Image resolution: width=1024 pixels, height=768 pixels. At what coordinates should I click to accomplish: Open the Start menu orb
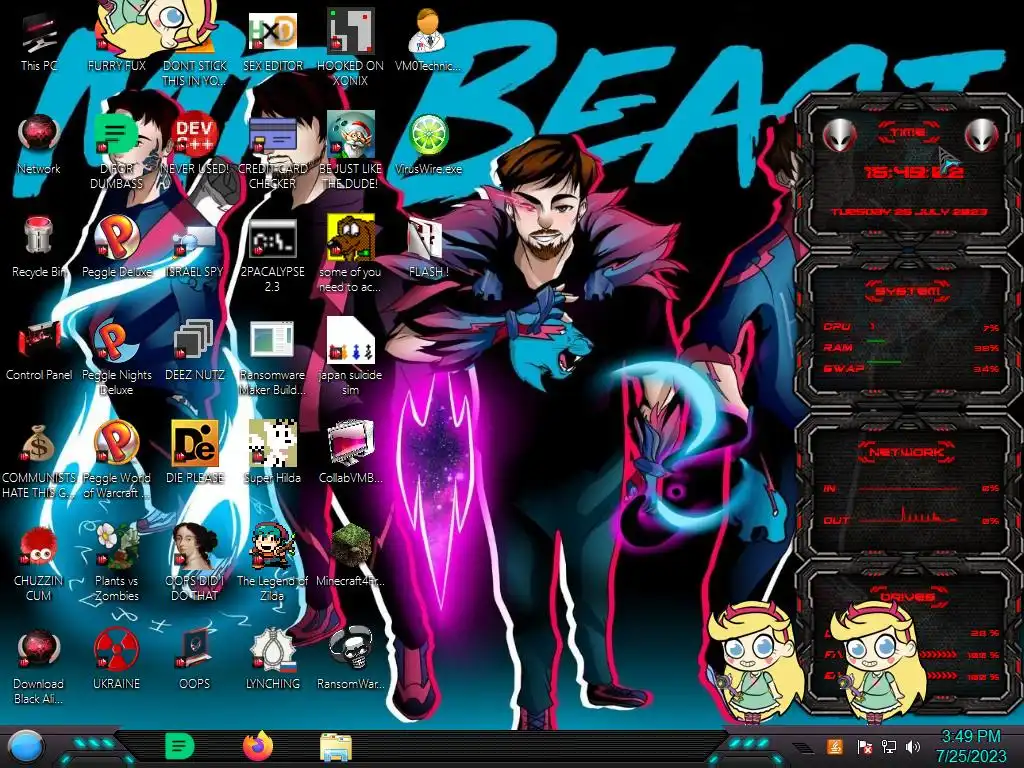point(26,747)
